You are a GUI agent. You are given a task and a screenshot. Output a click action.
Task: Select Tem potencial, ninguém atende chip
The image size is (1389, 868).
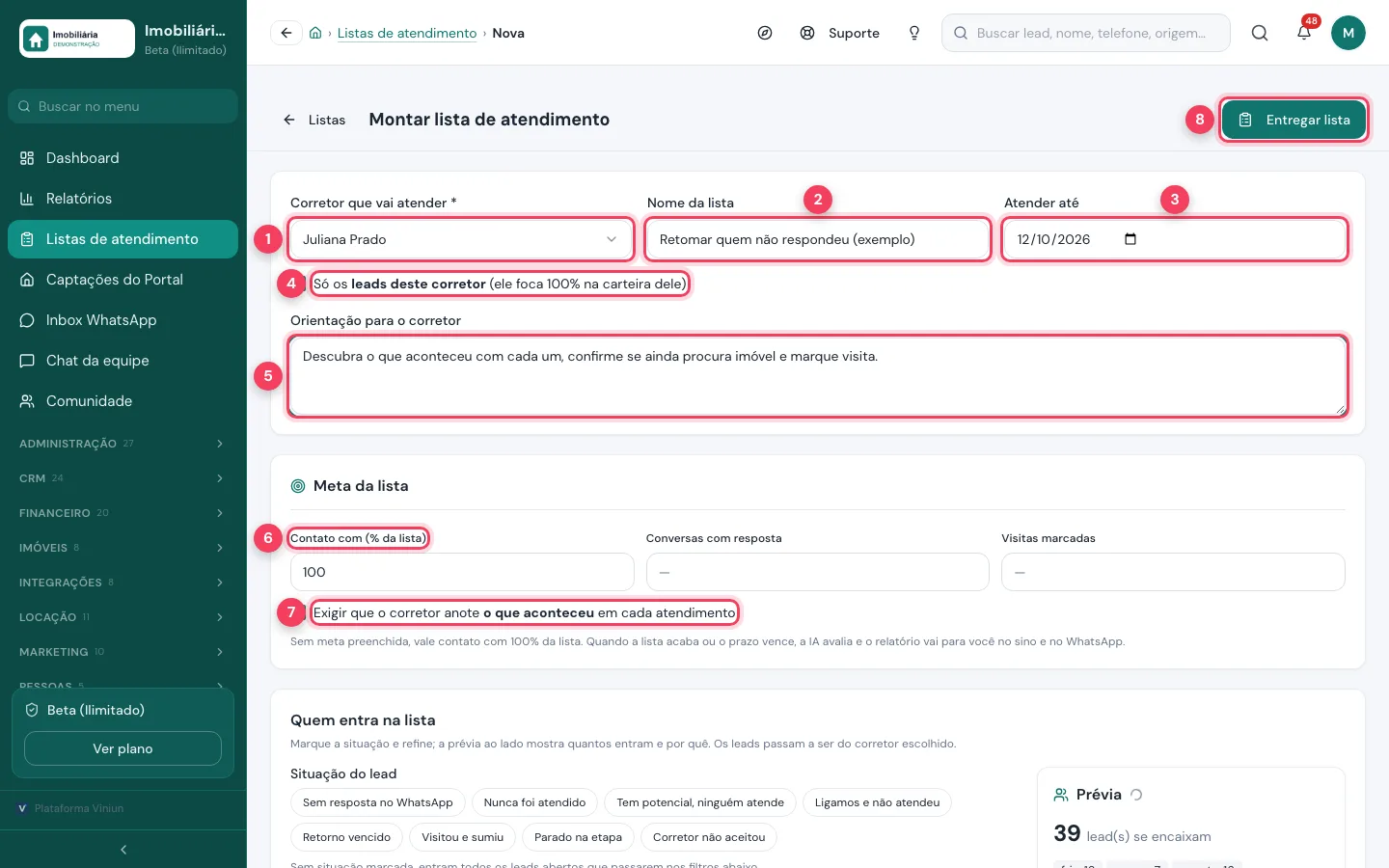[700, 802]
